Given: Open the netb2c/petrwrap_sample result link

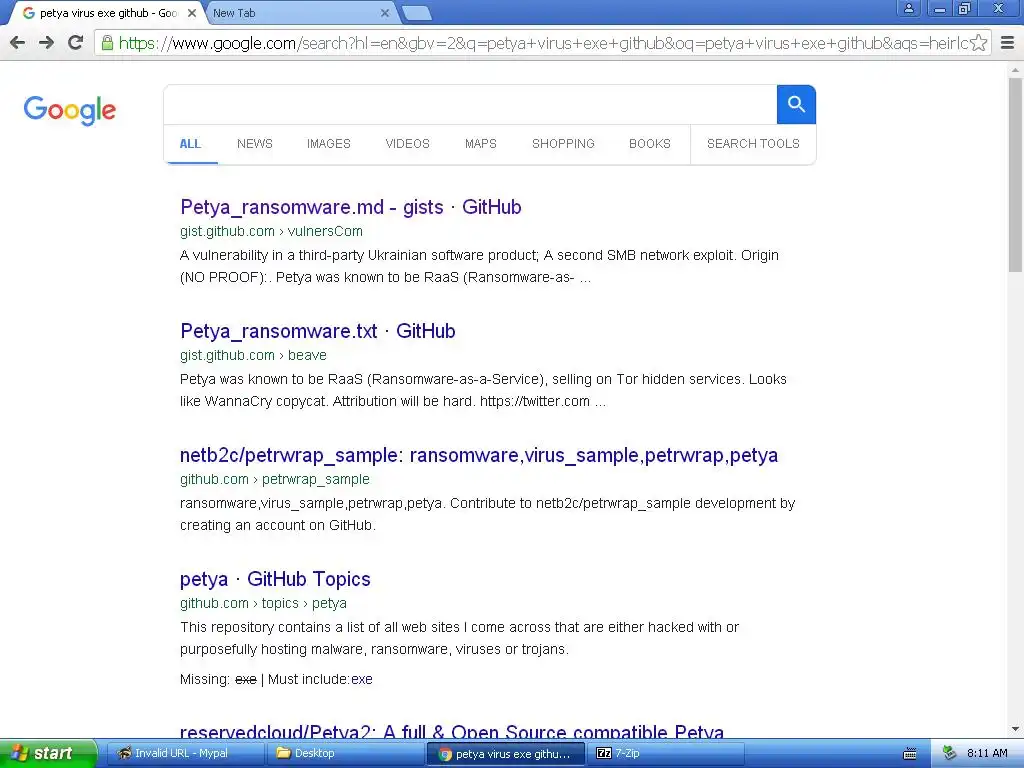Looking at the screenshot, I should (479, 455).
